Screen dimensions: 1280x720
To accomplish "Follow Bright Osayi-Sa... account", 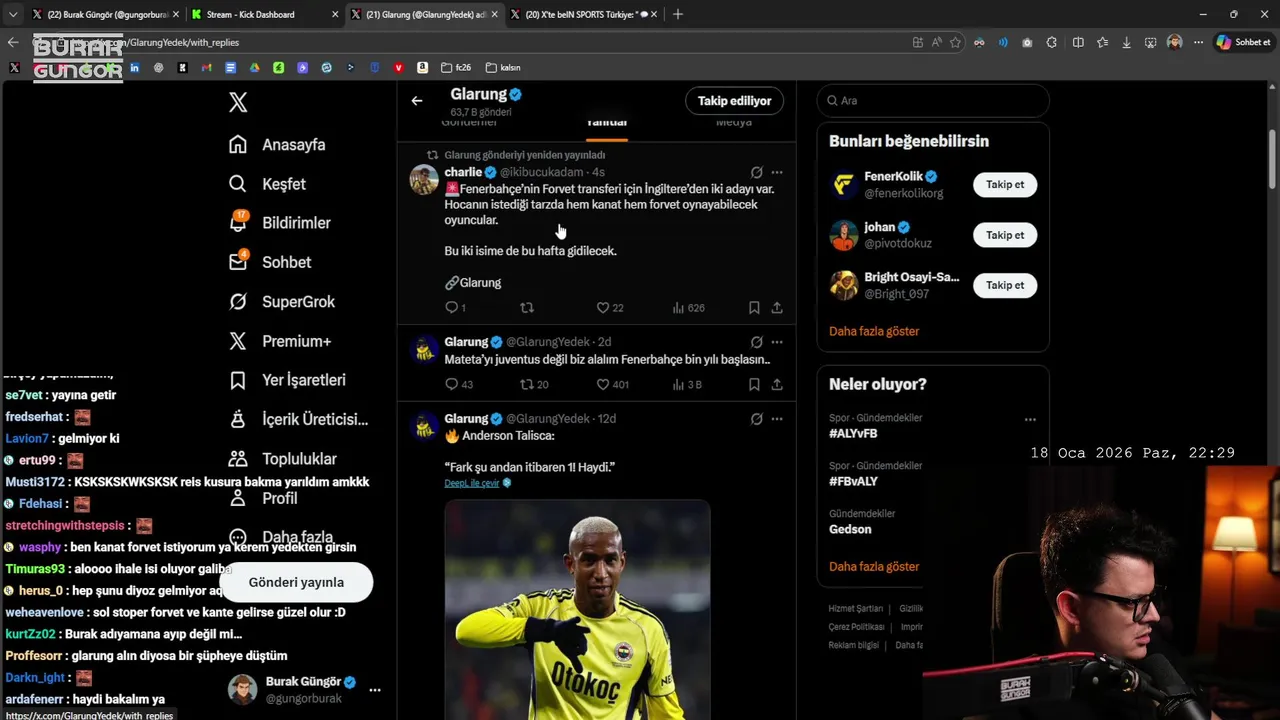I will (1005, 285).
